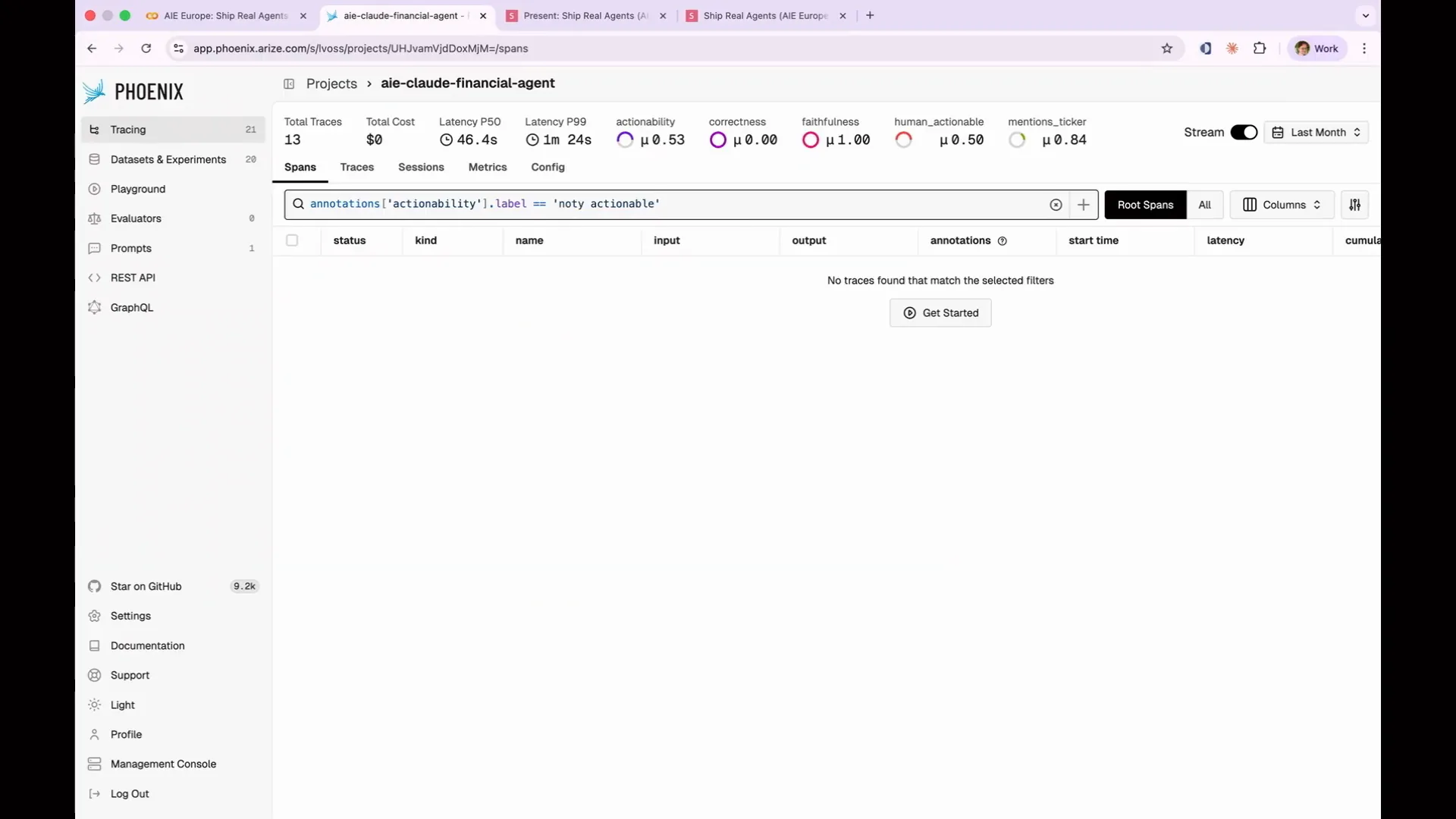Screen dimensions: 1456x819
Task: Open table display settings sliders icon
Action: point(1354,205)
